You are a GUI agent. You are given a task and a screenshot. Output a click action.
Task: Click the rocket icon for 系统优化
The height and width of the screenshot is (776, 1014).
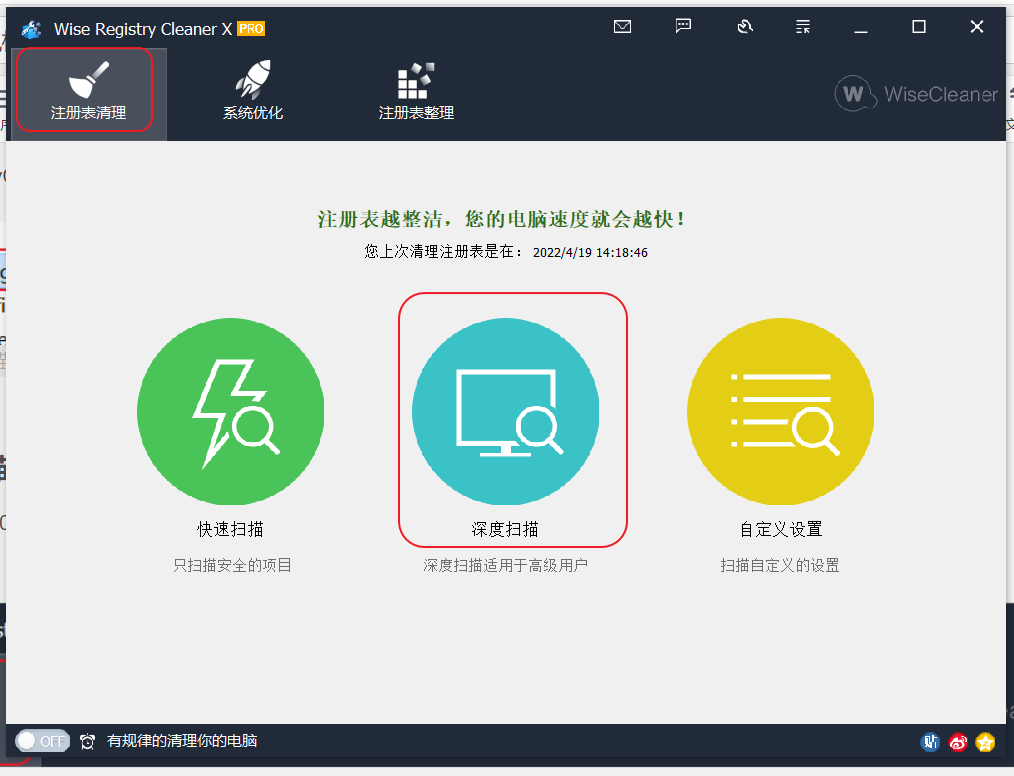(252, 75)
